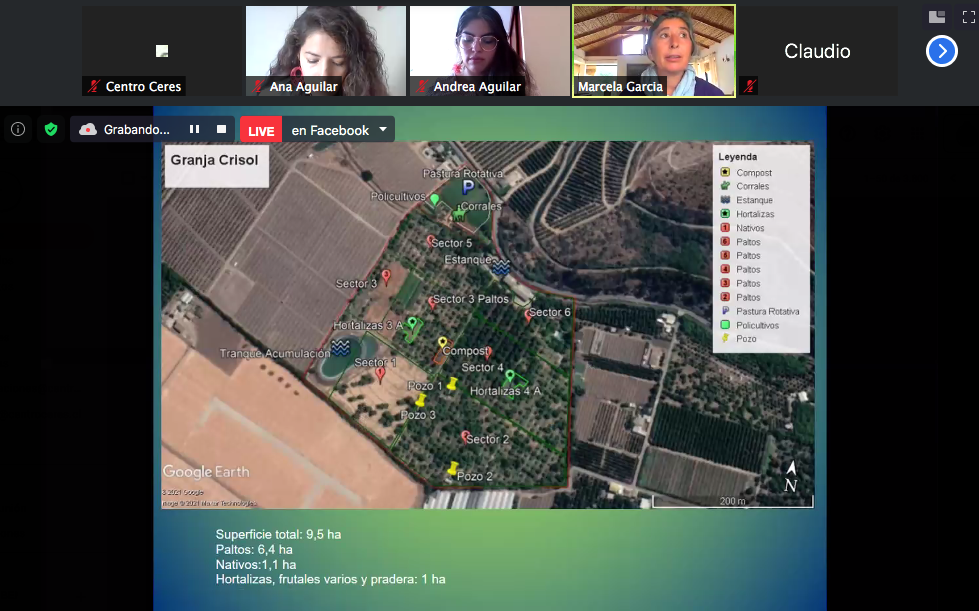Click the Policultivos green marker on the map
This screenshot has width=979, height=611.
(435, 200)
